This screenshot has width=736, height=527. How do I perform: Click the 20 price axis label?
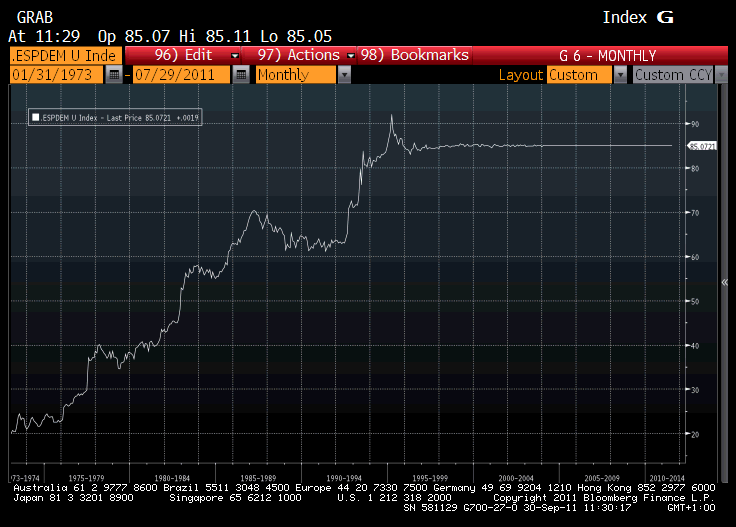point(695,434)
